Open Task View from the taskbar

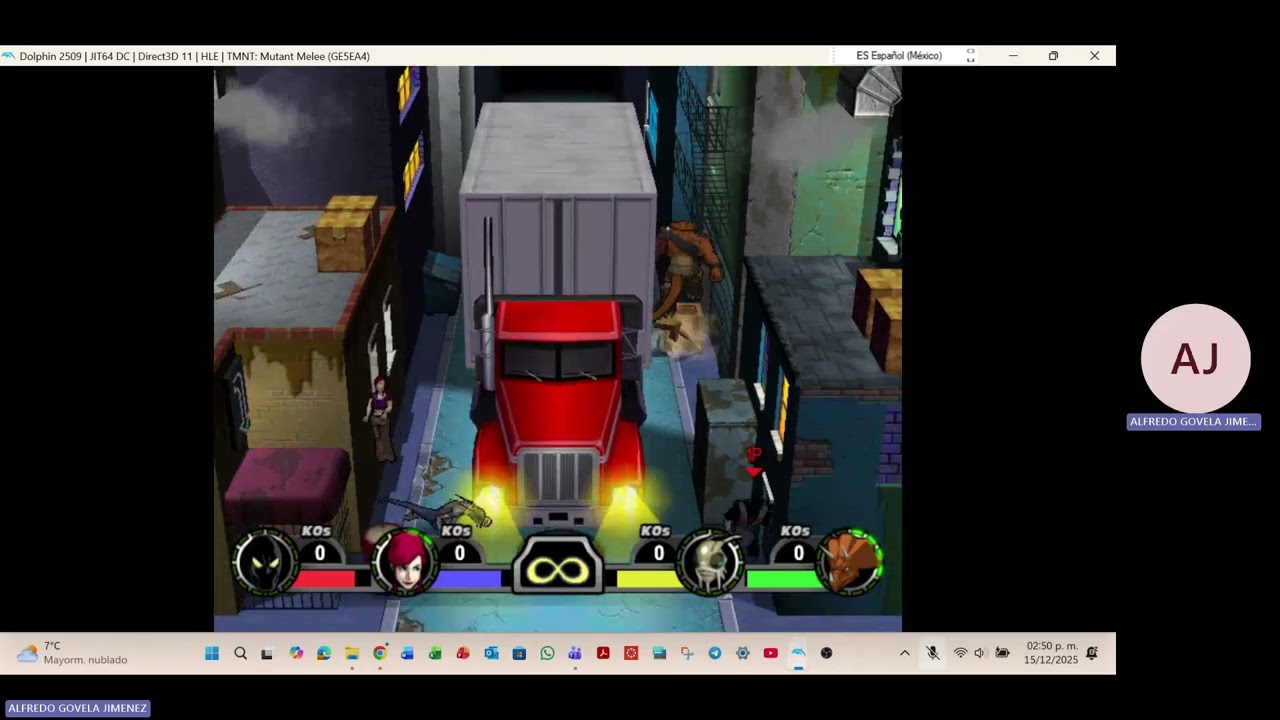pyautogui.click(x=267, y=654)
